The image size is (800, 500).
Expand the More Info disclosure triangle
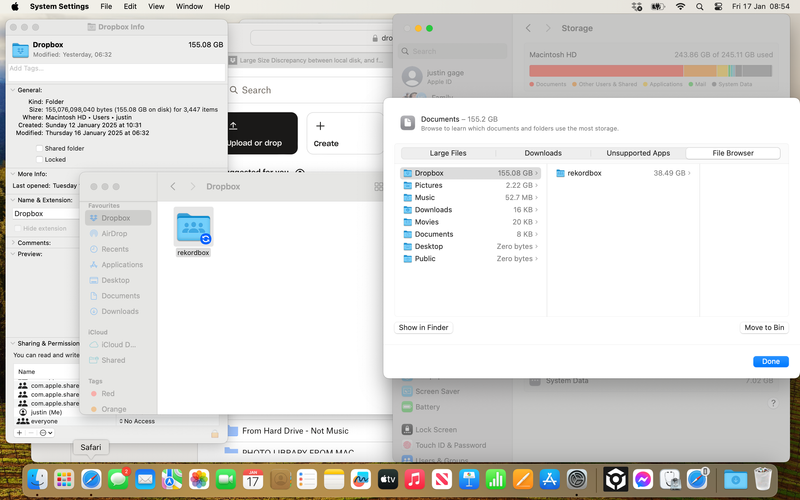pyautogui.click(x=12, y=174)
